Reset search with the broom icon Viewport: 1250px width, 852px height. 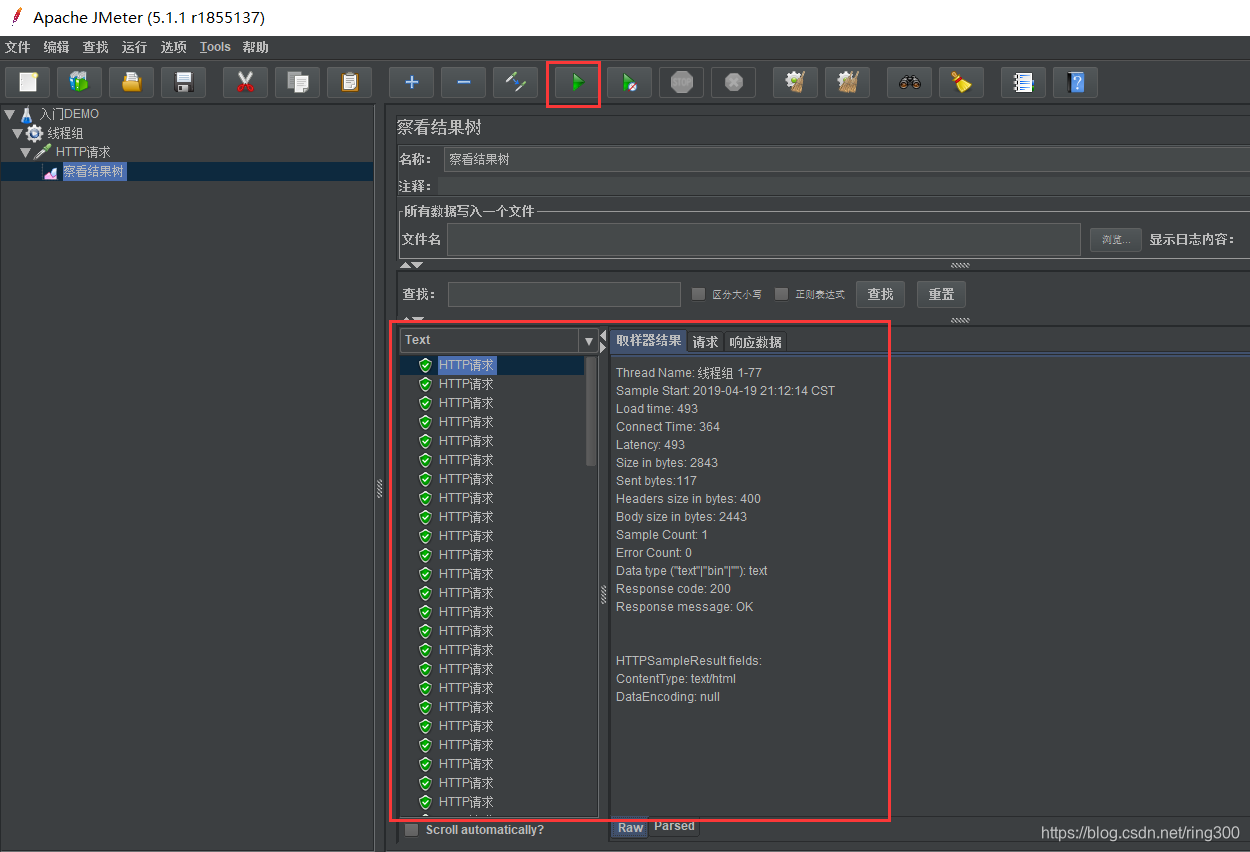[961, 82]
